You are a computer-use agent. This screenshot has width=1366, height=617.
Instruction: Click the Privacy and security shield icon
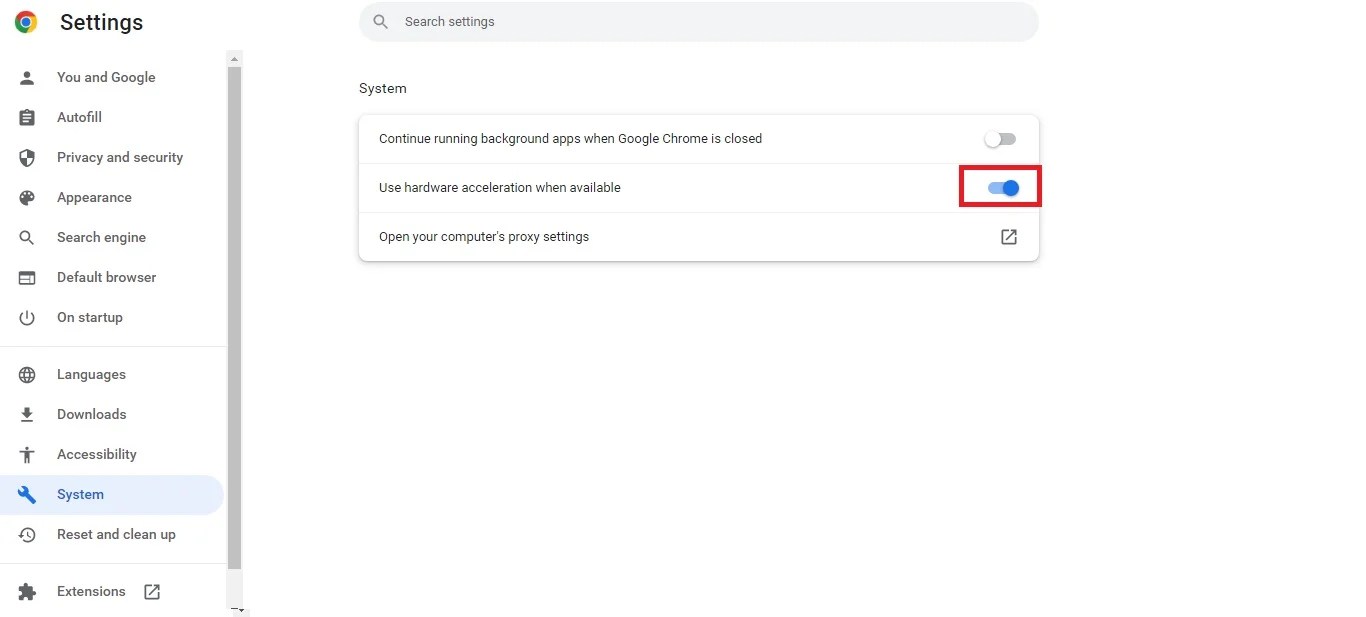click(x=26, y=157)
